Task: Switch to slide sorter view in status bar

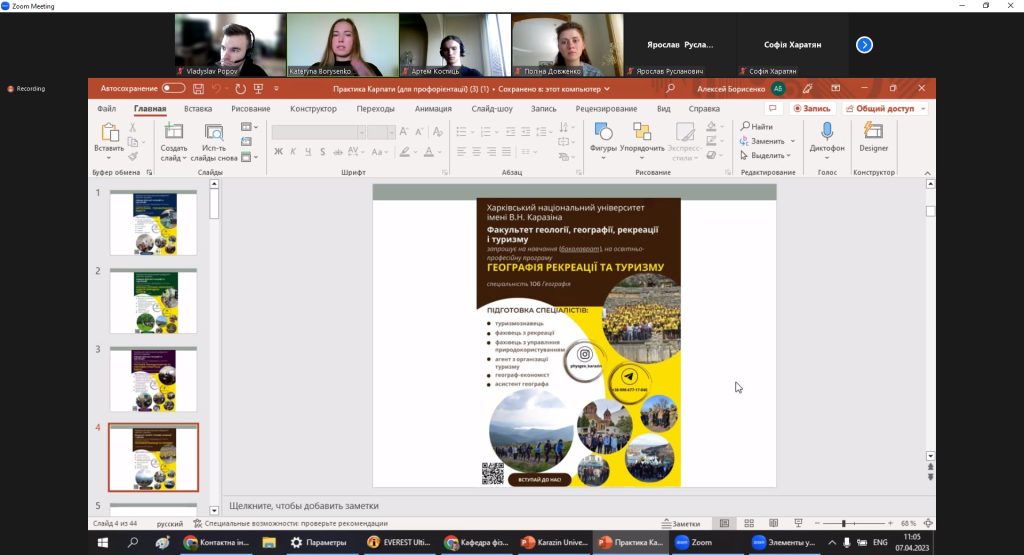Action: point(748,523)
